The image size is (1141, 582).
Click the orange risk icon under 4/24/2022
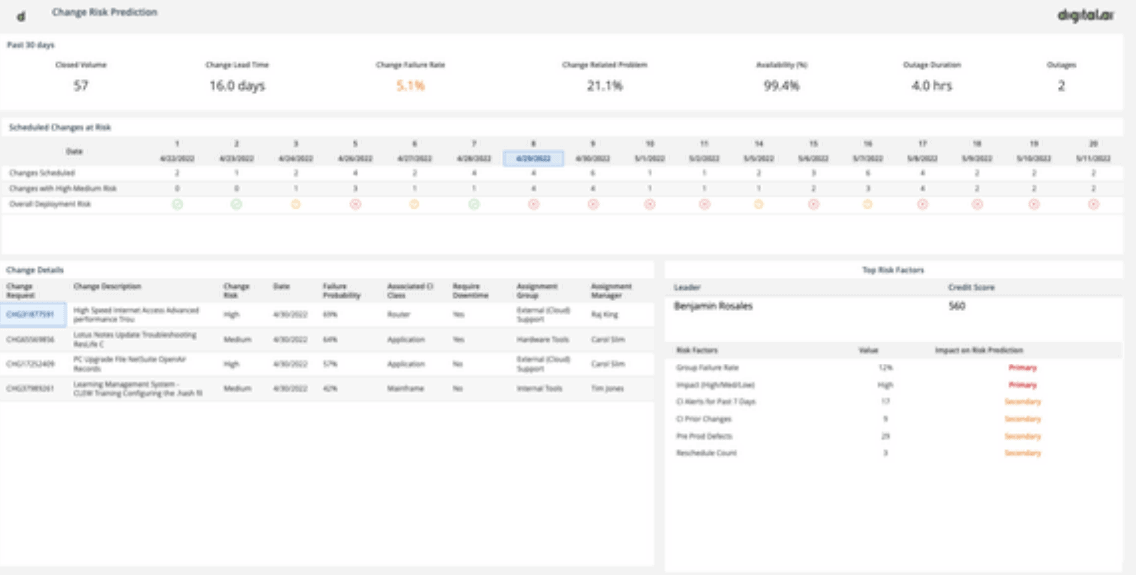tap(295, 204)
